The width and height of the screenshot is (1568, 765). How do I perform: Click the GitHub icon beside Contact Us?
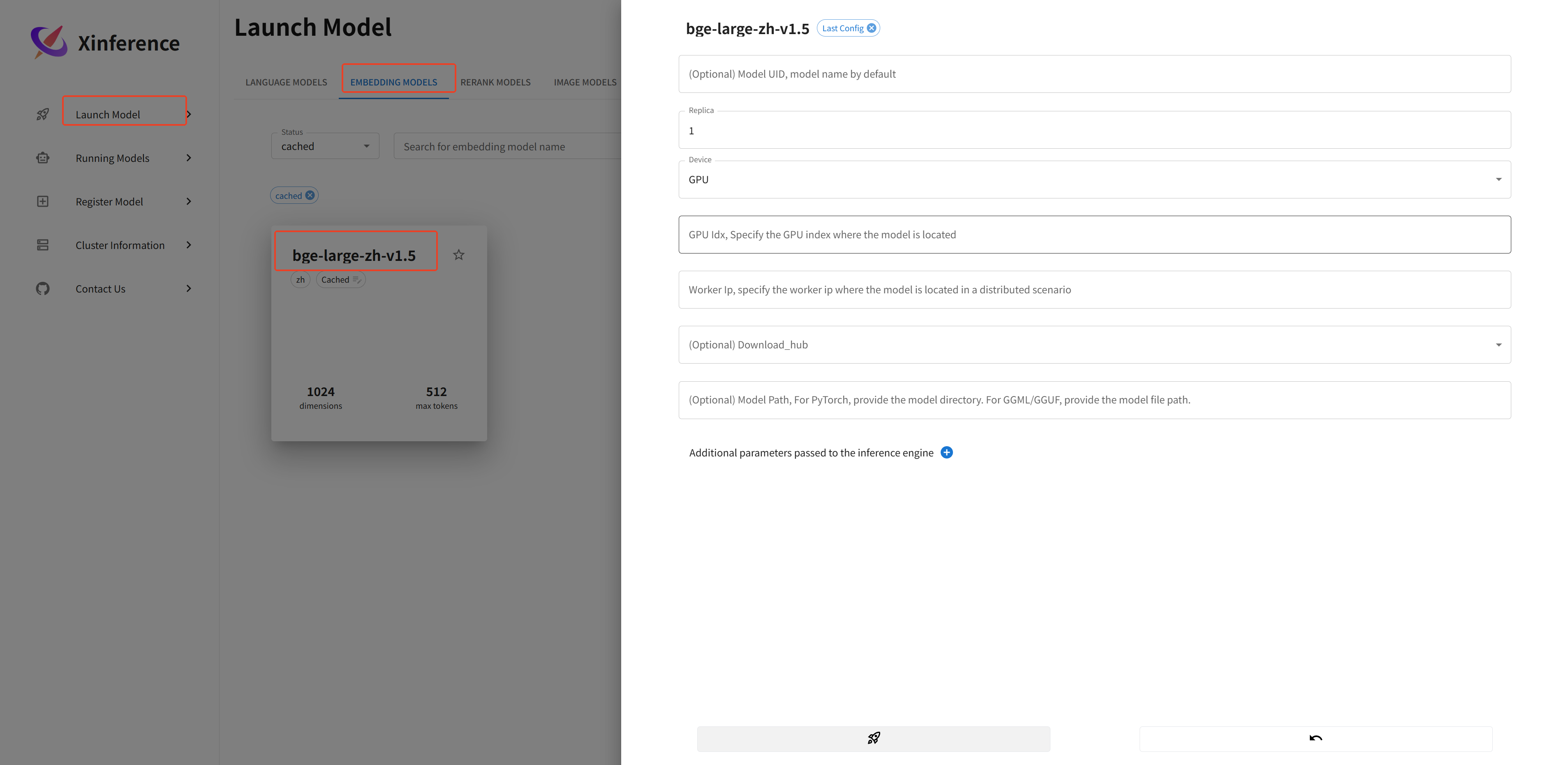[43, 289]
